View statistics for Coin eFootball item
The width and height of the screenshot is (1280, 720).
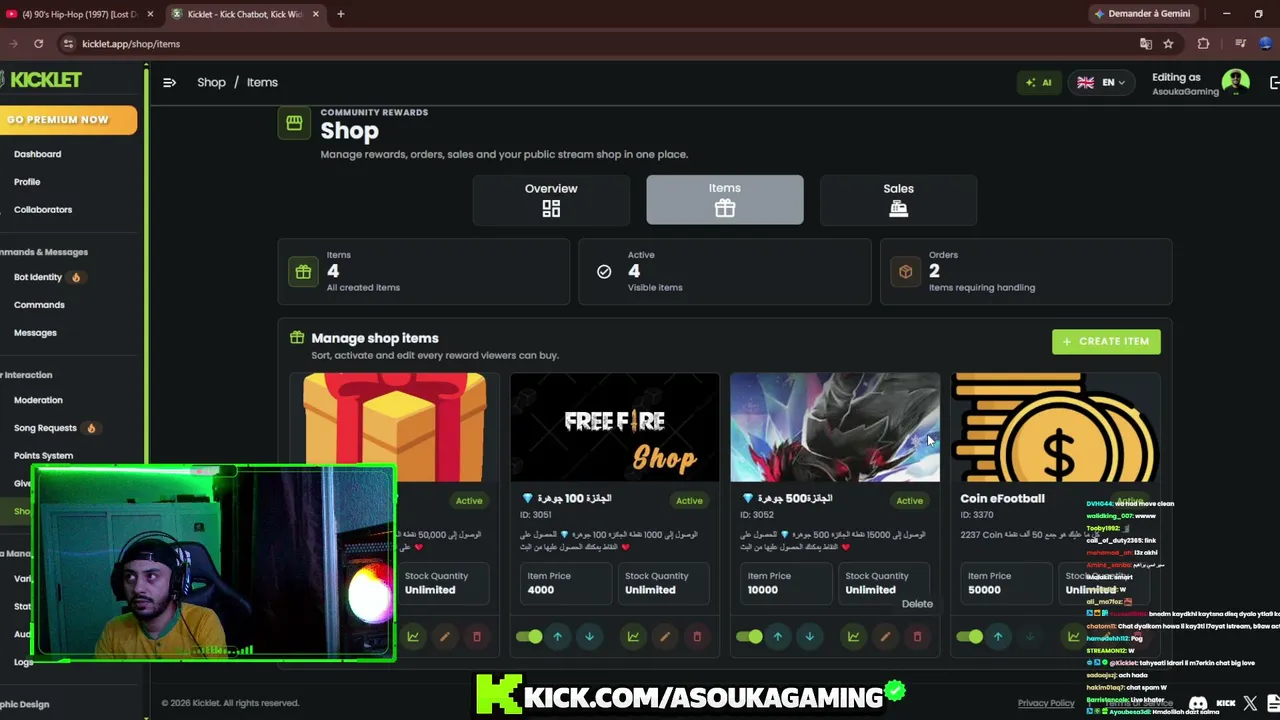pos(1073,637)
